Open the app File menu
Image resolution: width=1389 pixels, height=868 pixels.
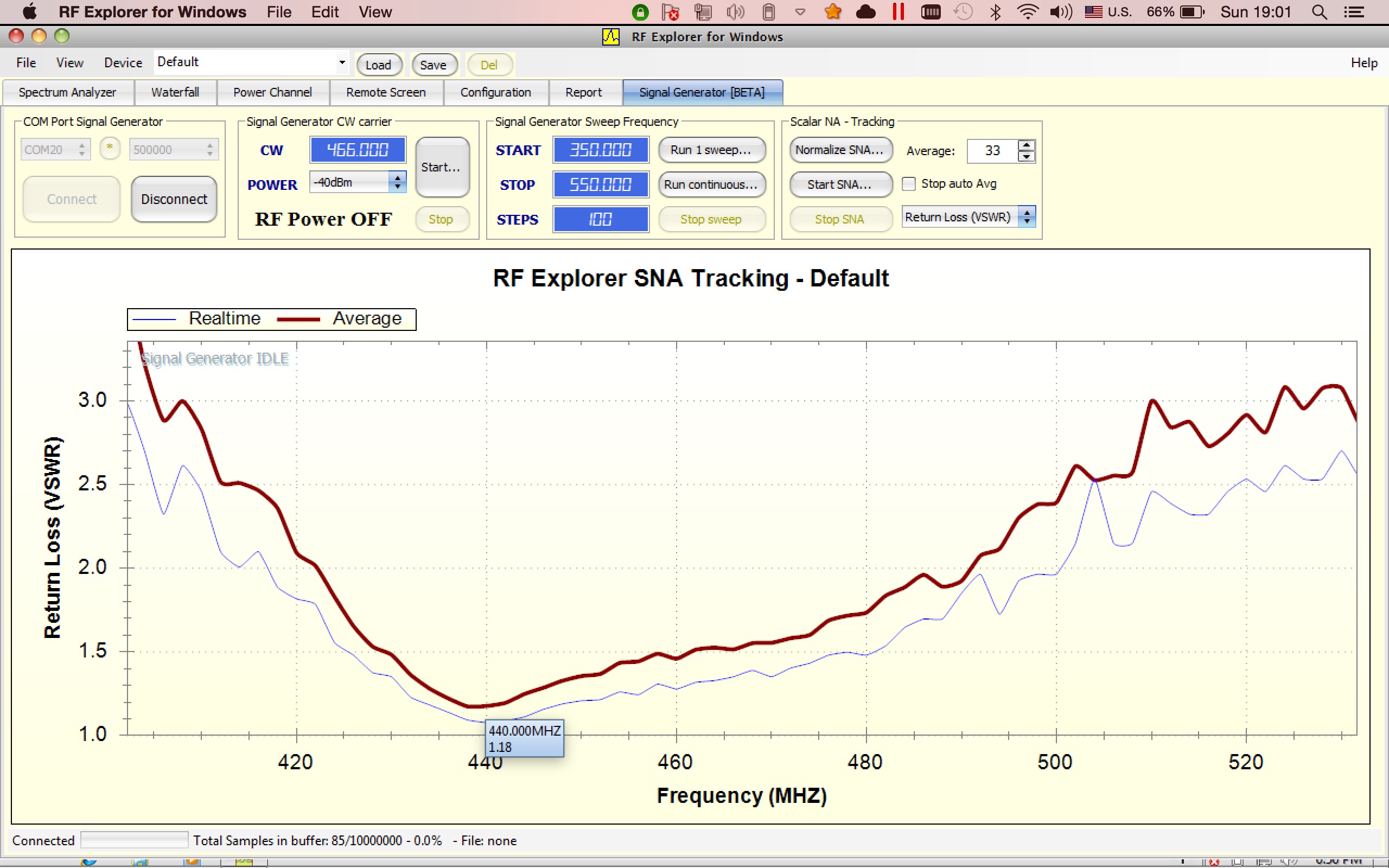tap(26, 62)
